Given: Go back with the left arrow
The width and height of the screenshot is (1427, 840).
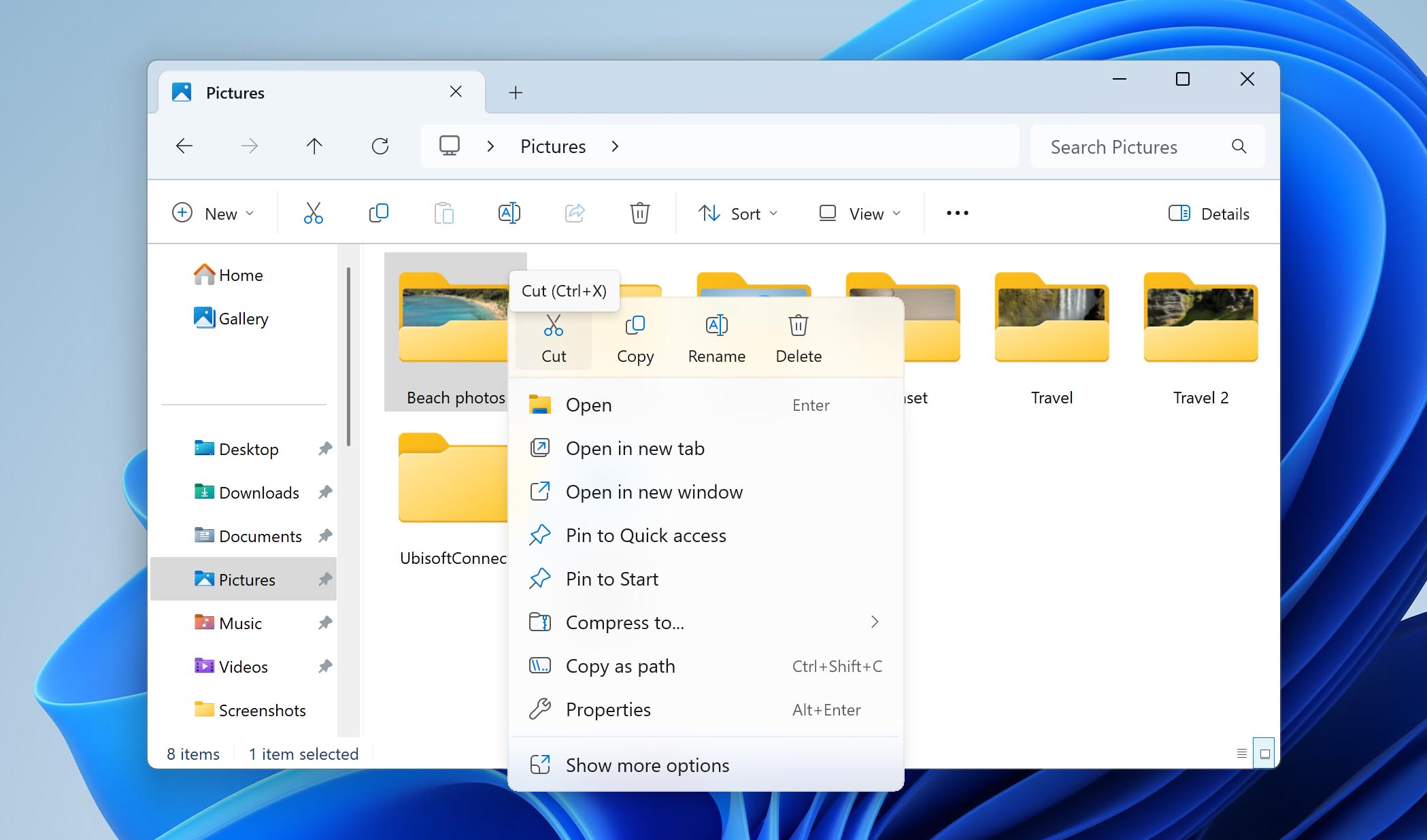Looking at the screenshot, I should (184, 146).
